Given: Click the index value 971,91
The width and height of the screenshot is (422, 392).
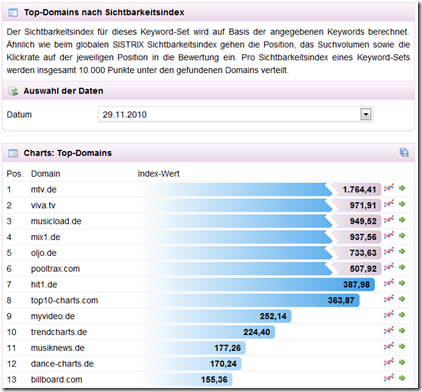Looking at the screenshot, I should (363, 205).
